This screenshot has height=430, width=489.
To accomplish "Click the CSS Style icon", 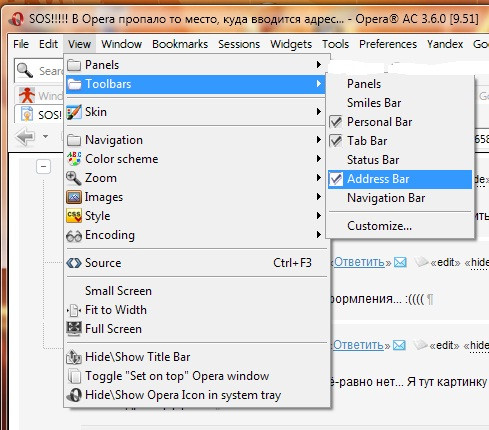I will point(74,216).
